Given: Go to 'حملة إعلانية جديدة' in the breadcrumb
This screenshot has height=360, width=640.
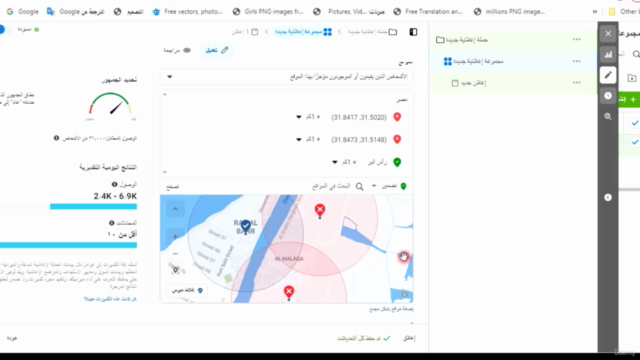Looking at the screenshot, I should point(368,32).
